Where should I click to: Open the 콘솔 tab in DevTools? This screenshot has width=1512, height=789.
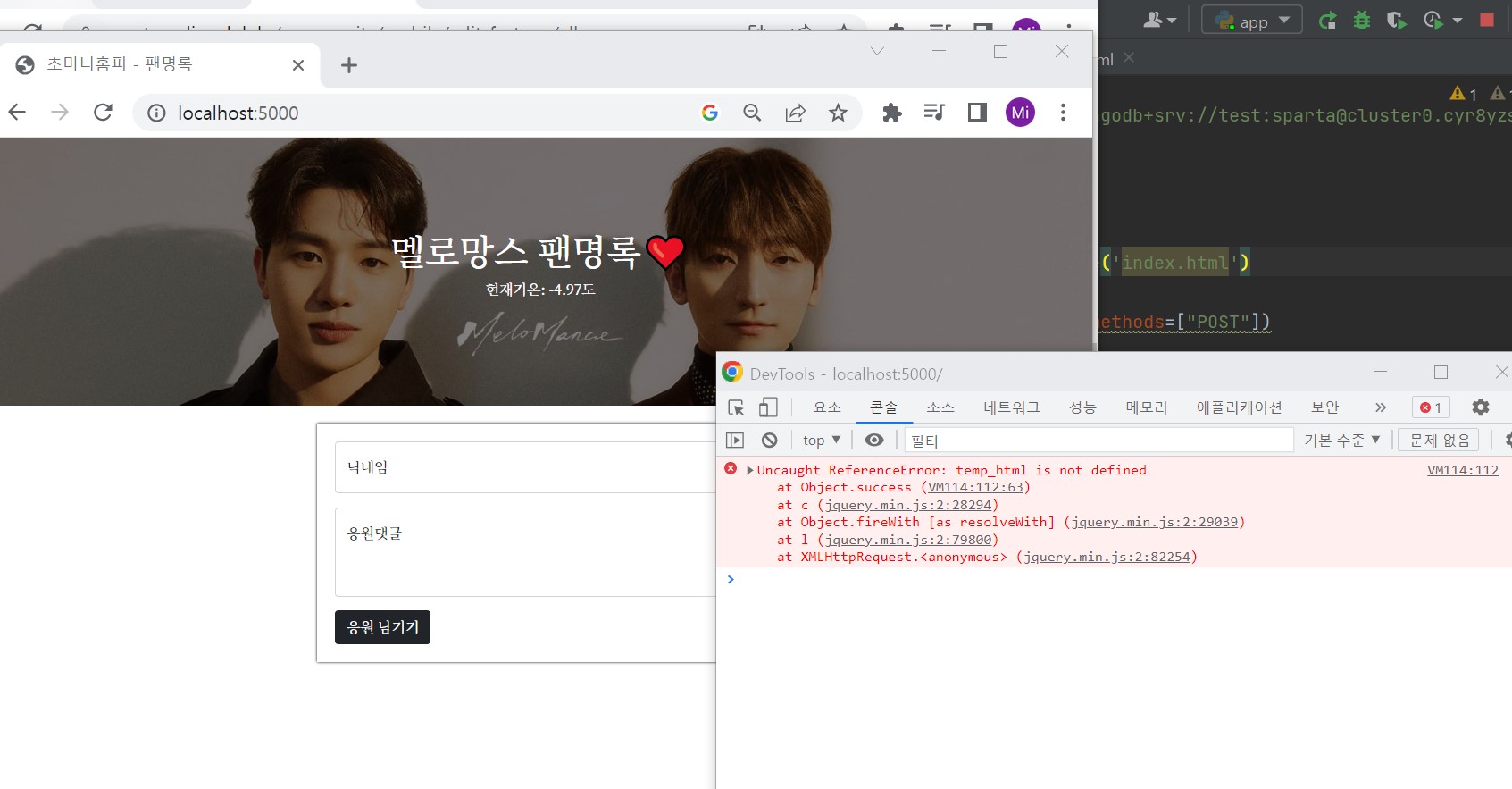click(883, 407)
